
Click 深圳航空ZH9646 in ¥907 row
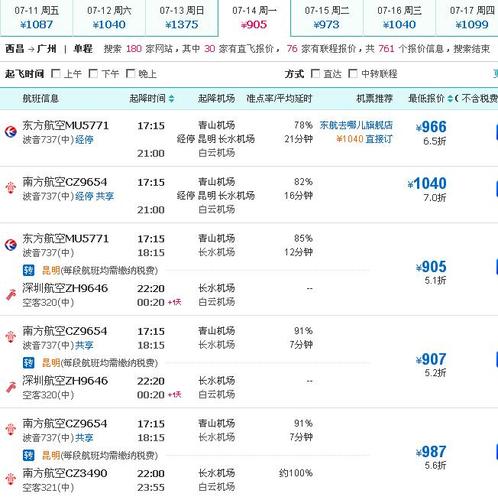(x=65, y=381)
